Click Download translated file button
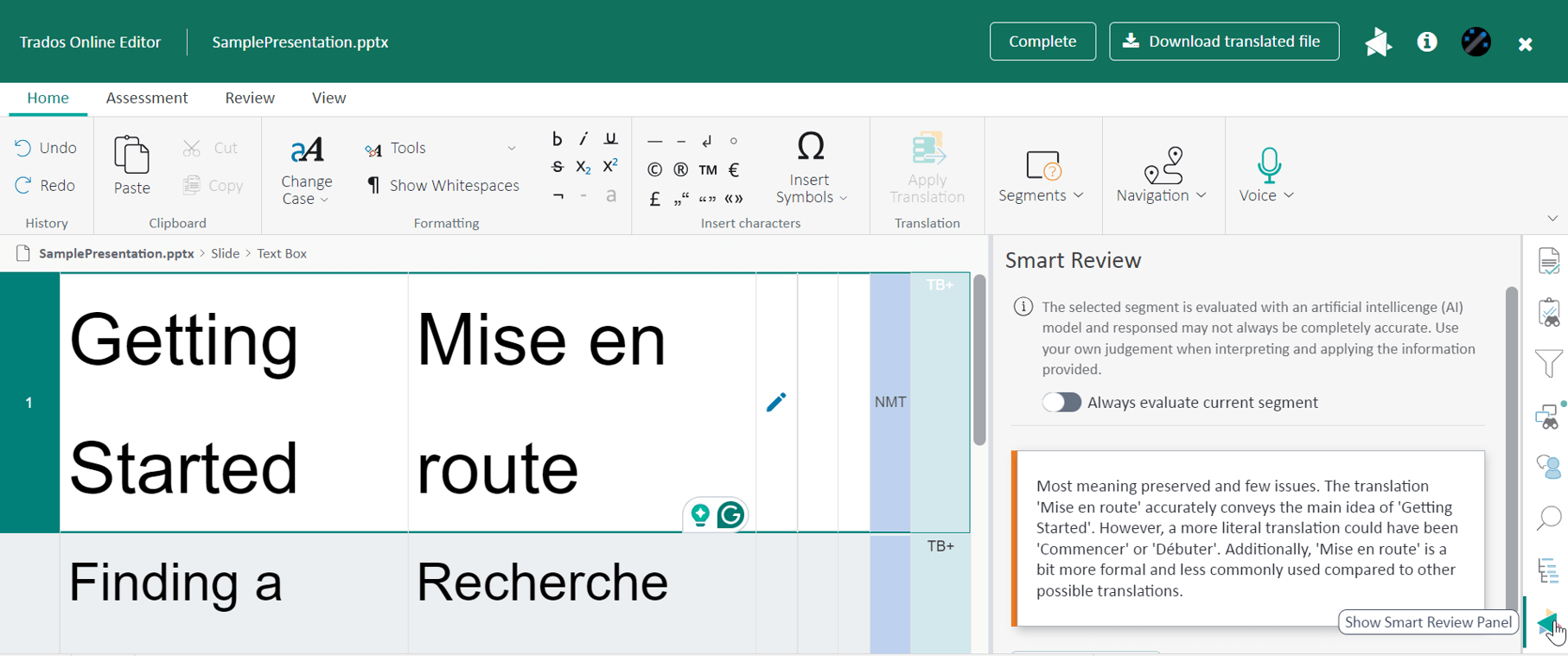 [x=1223, y=41]
